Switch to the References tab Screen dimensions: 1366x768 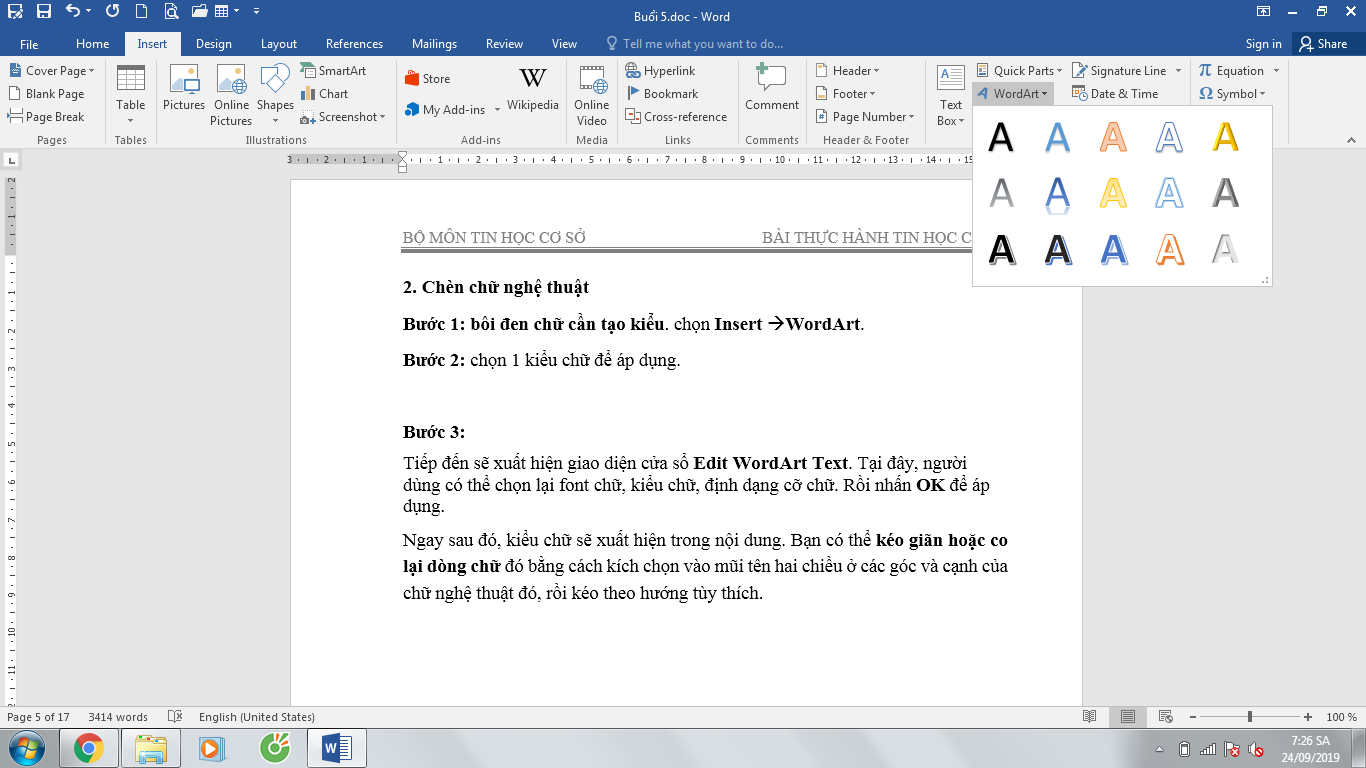[355, 44]
